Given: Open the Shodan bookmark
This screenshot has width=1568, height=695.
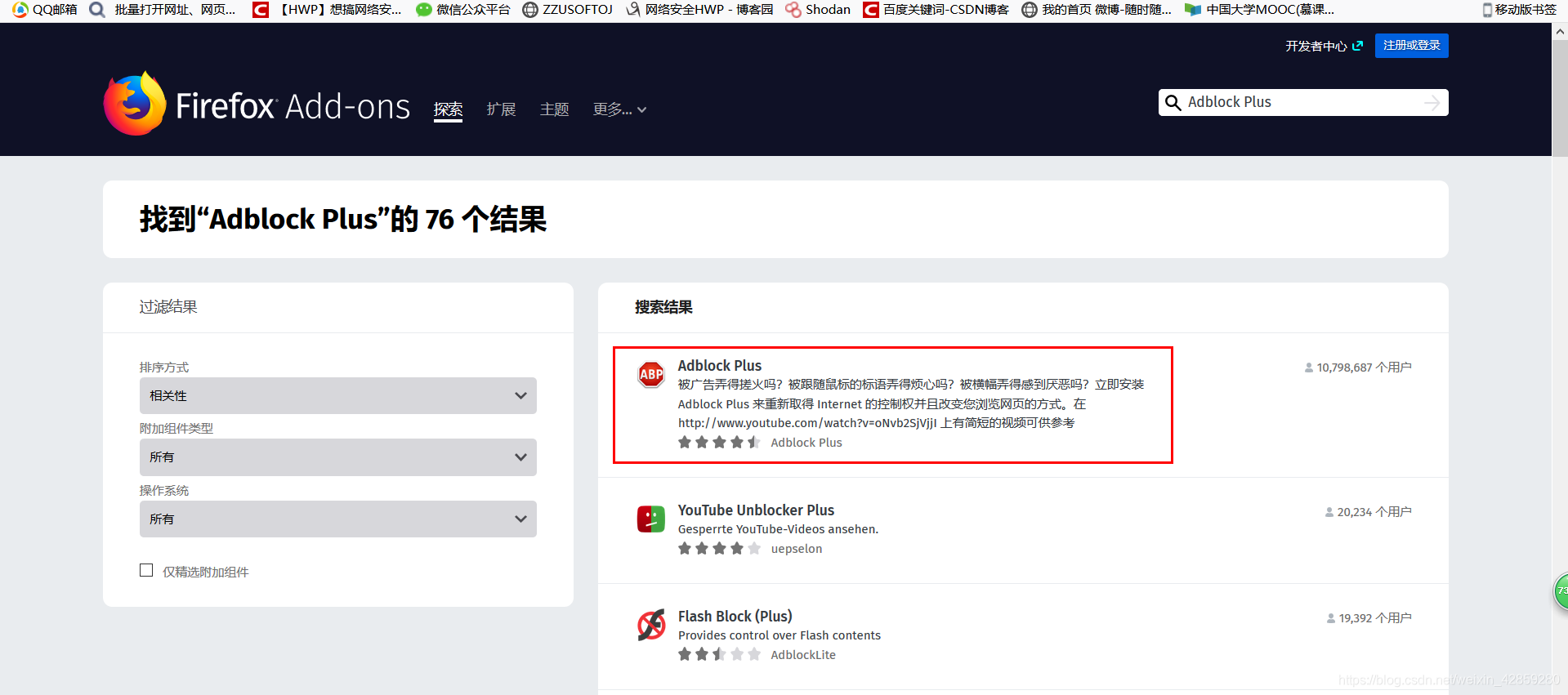Looking at the screenshot, I should [818, 10].
